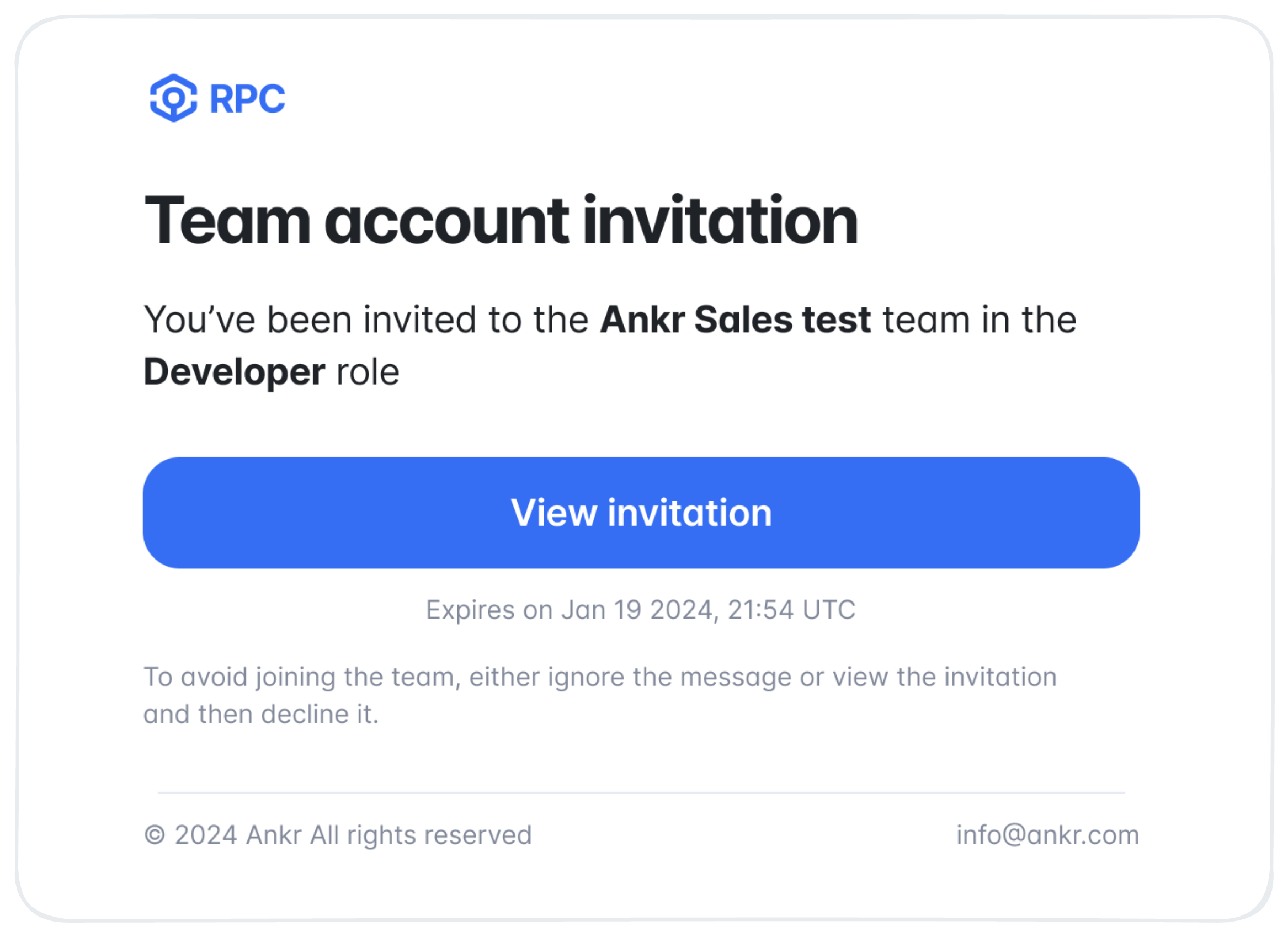
Task: Click the horizontal divider above the footer
Action: (642, 794)
